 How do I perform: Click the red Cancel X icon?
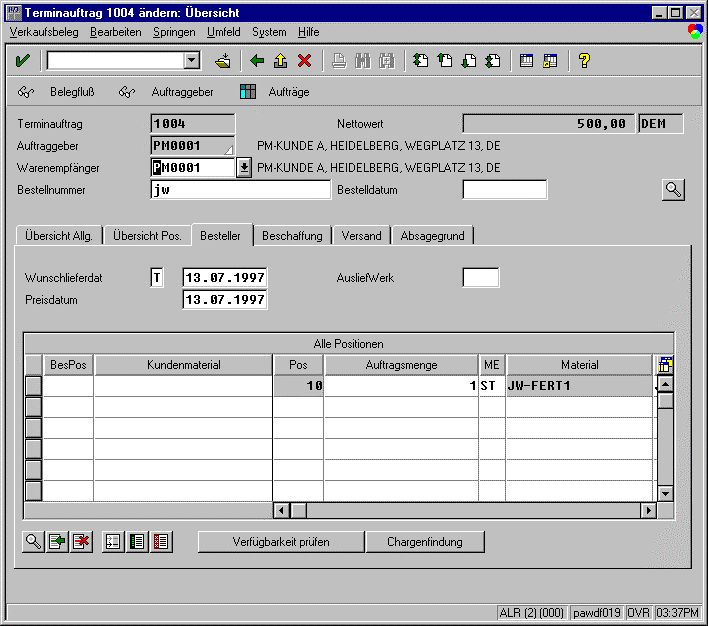coord(304,61)
